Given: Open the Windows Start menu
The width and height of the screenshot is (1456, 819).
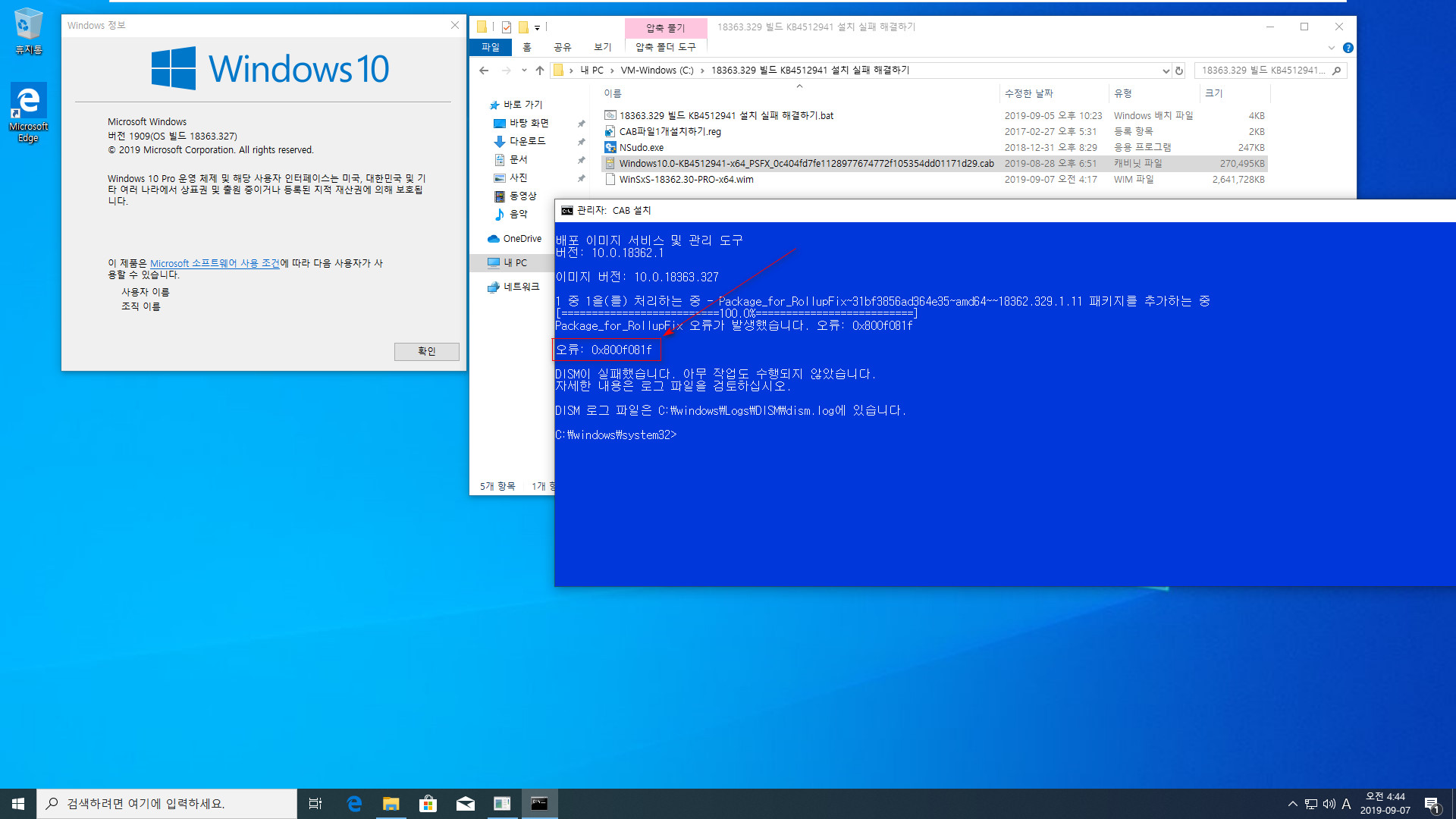Looking at the screenshot, I should [x=18, y=804].
